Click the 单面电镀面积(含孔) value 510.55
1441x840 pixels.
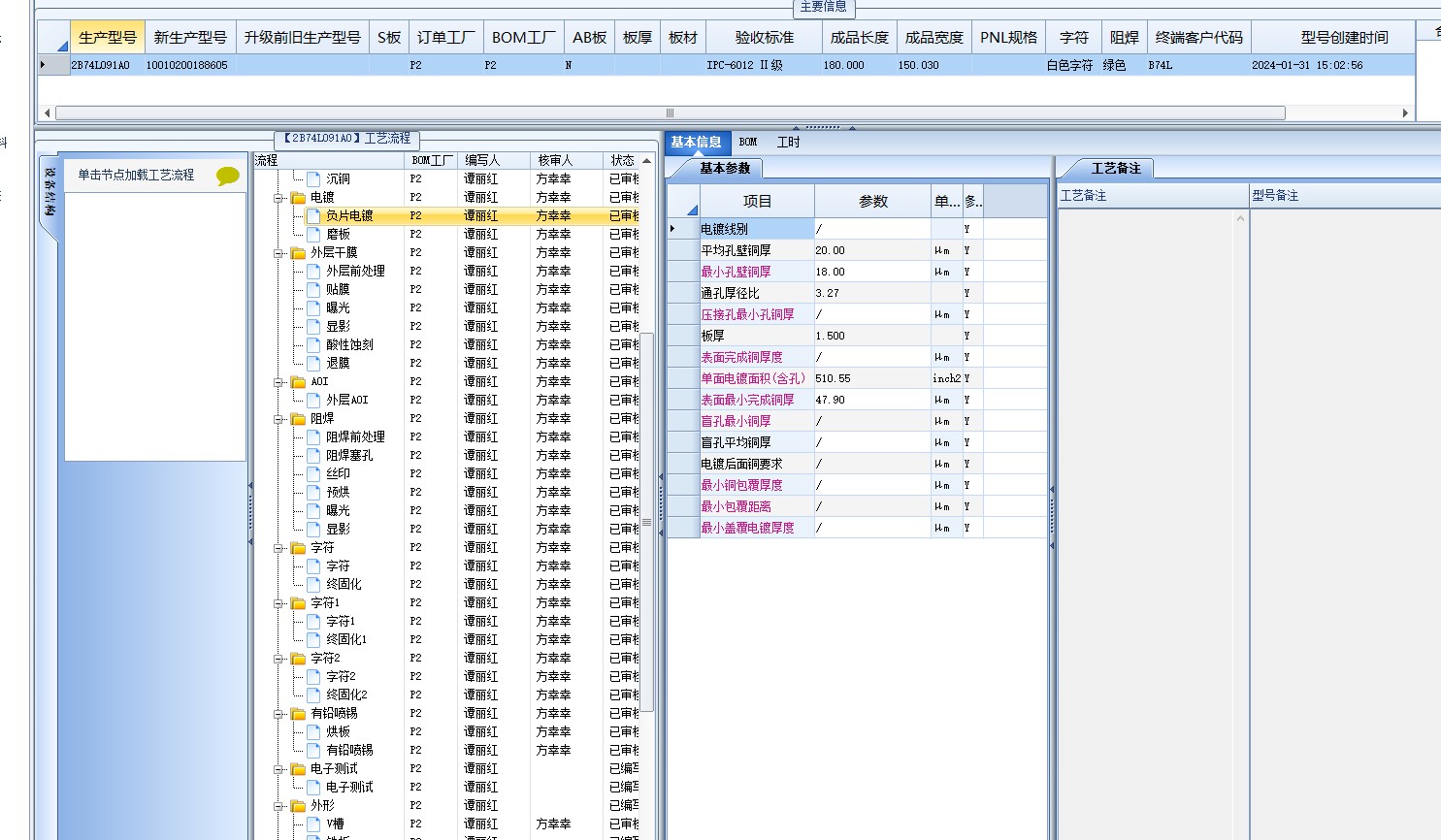(x=872, y=378)
